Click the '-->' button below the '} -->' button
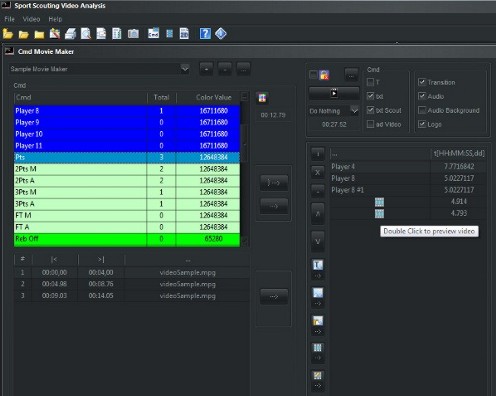Screen dimensions: 496x396 point(274,206)
